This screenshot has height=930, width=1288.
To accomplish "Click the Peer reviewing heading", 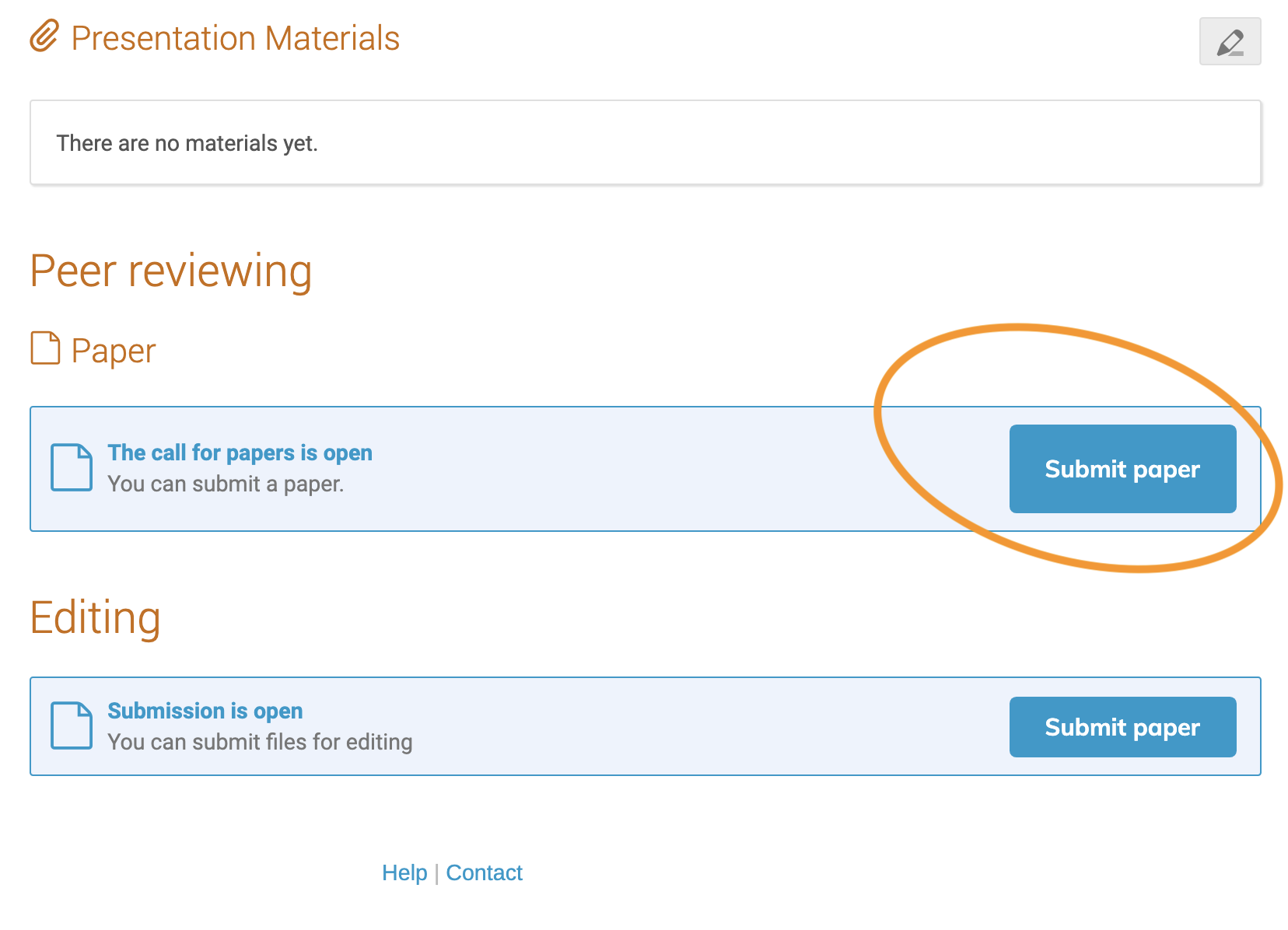I will click(170, 271).
